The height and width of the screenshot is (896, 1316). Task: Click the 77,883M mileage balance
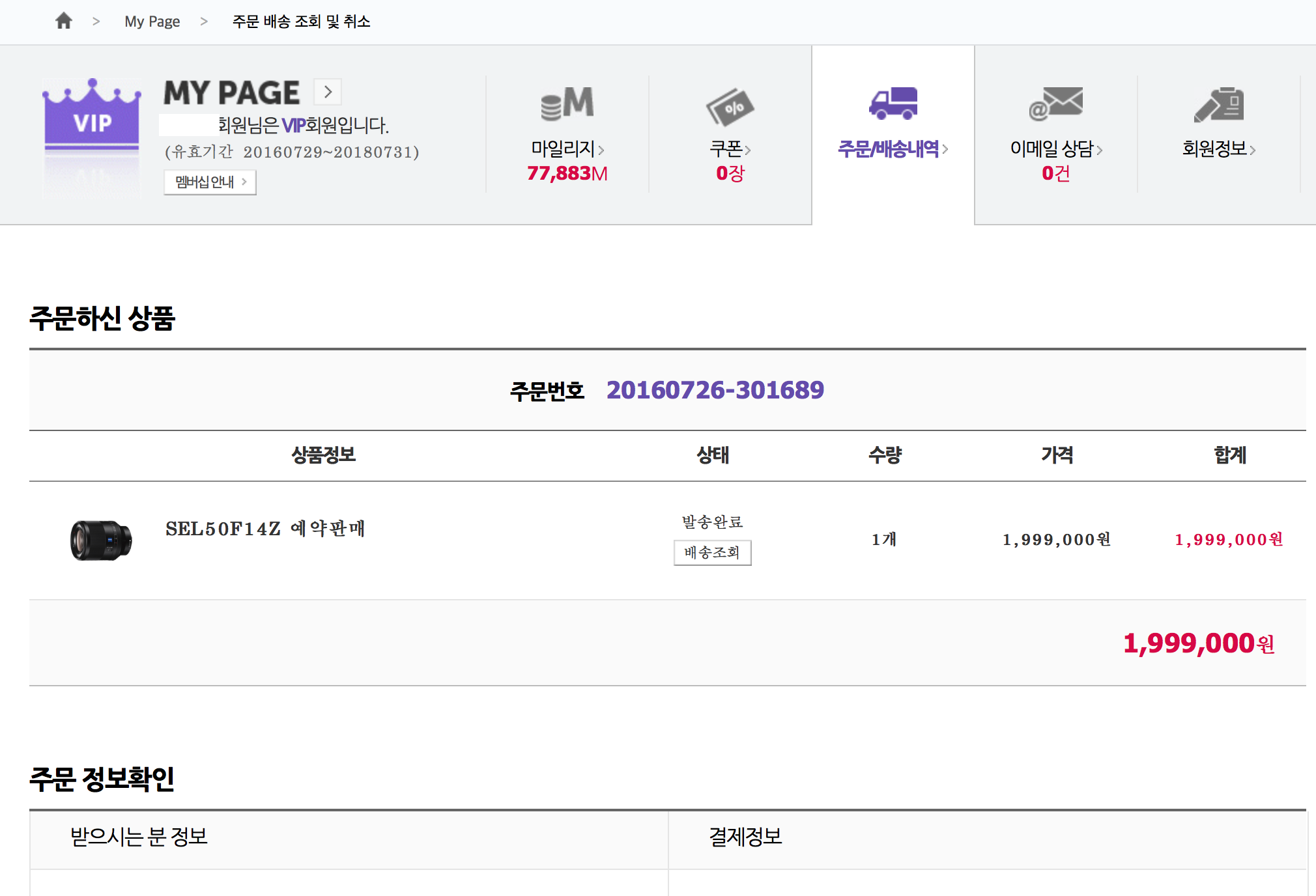click(567, 173)
